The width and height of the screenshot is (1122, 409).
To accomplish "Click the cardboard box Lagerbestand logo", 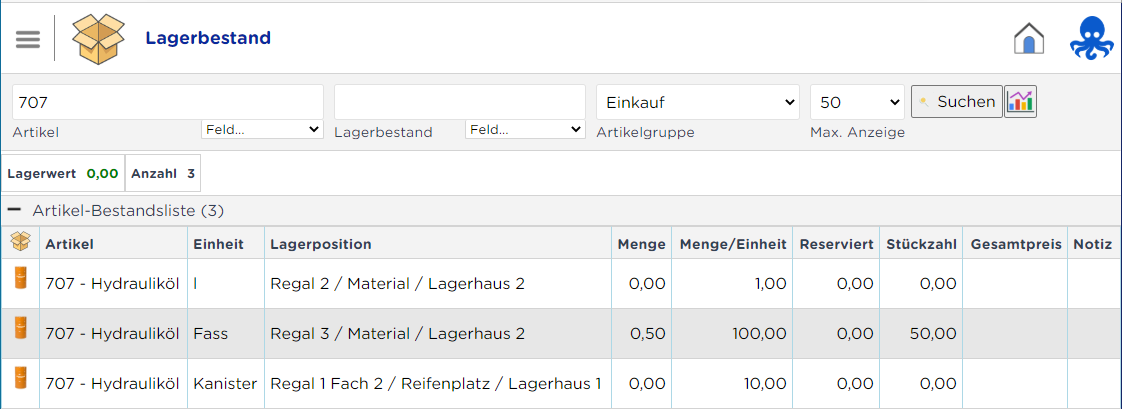I will [99, 38].
